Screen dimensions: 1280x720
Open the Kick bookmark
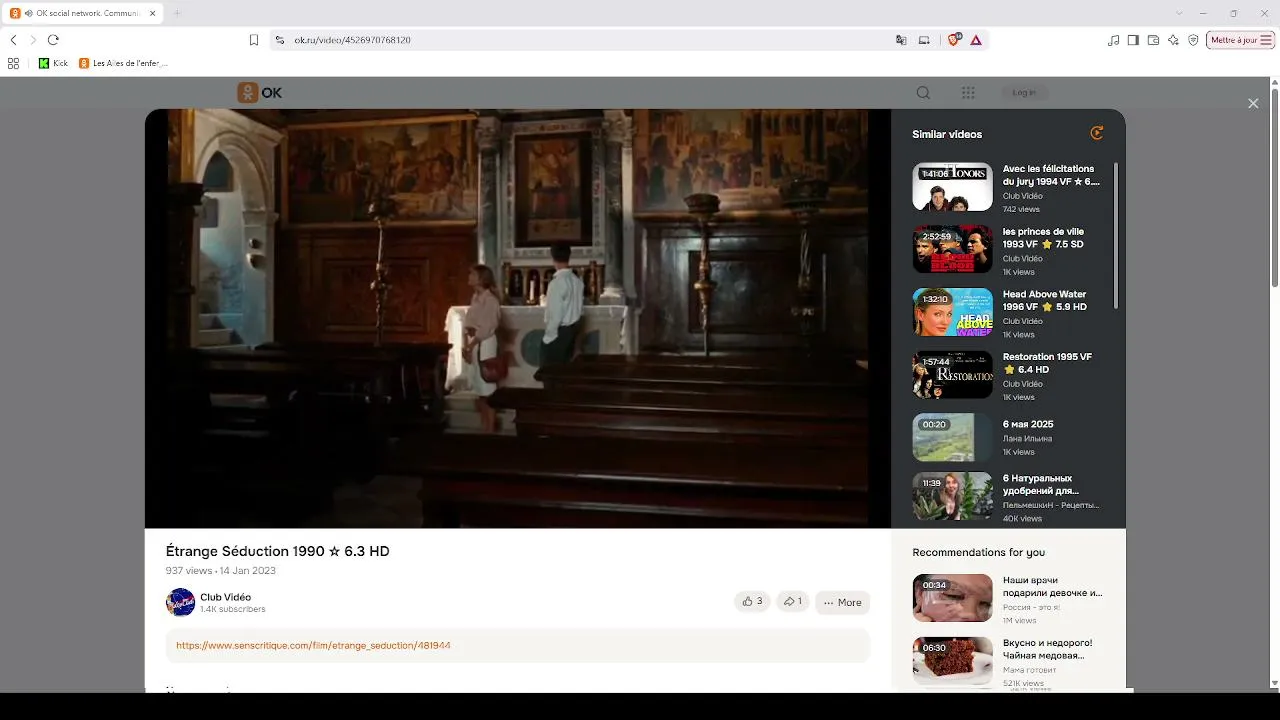click(x=53, y=63)
